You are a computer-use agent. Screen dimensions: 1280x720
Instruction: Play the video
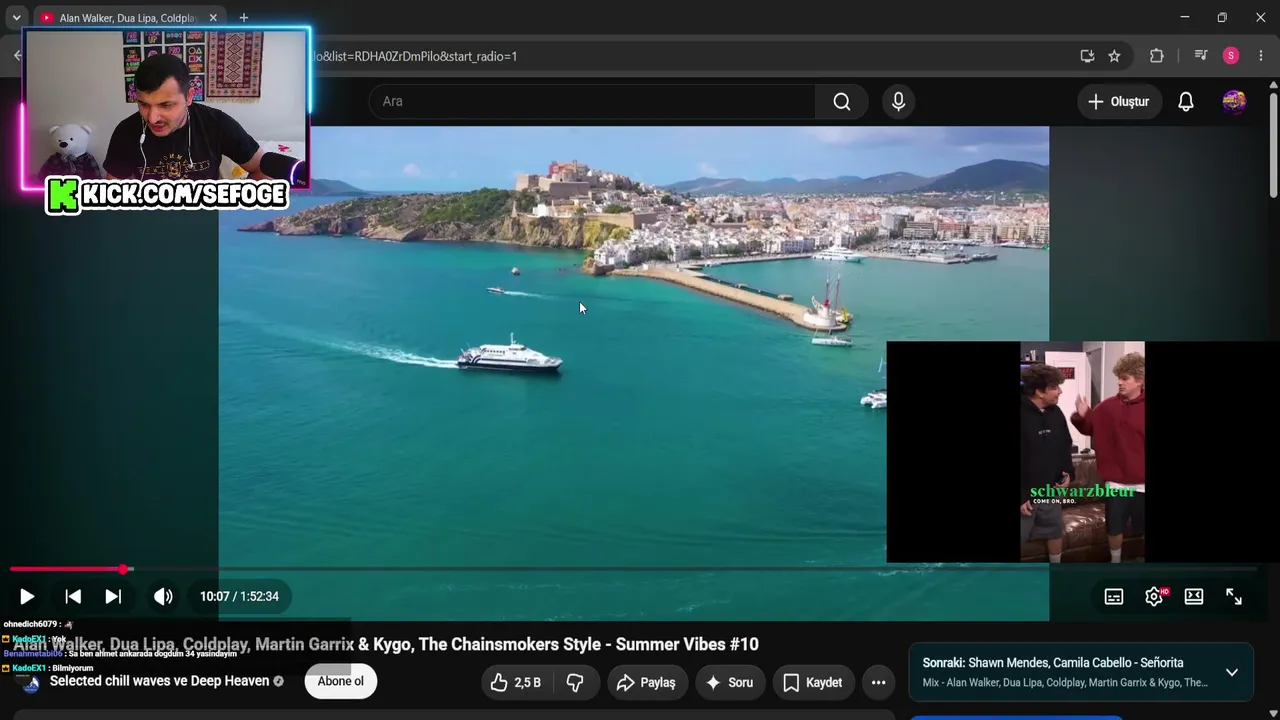click(27, 596)
